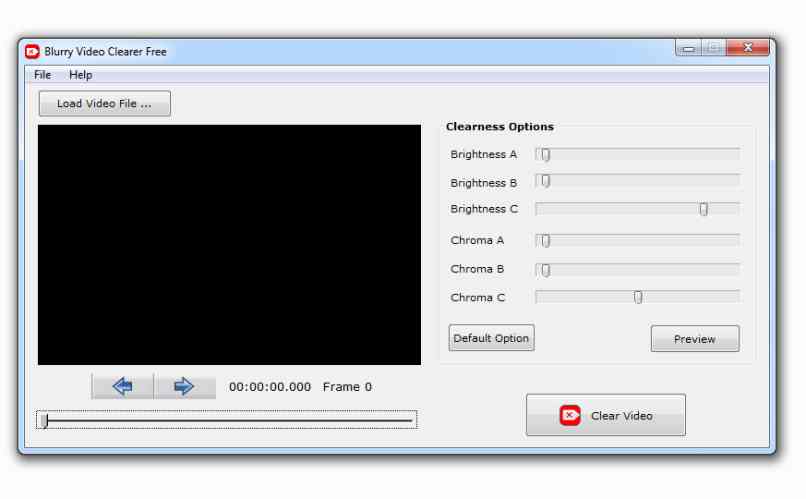Screen dimensions: 806x499
Task: Open the Help menu
Action: (80, 75)
